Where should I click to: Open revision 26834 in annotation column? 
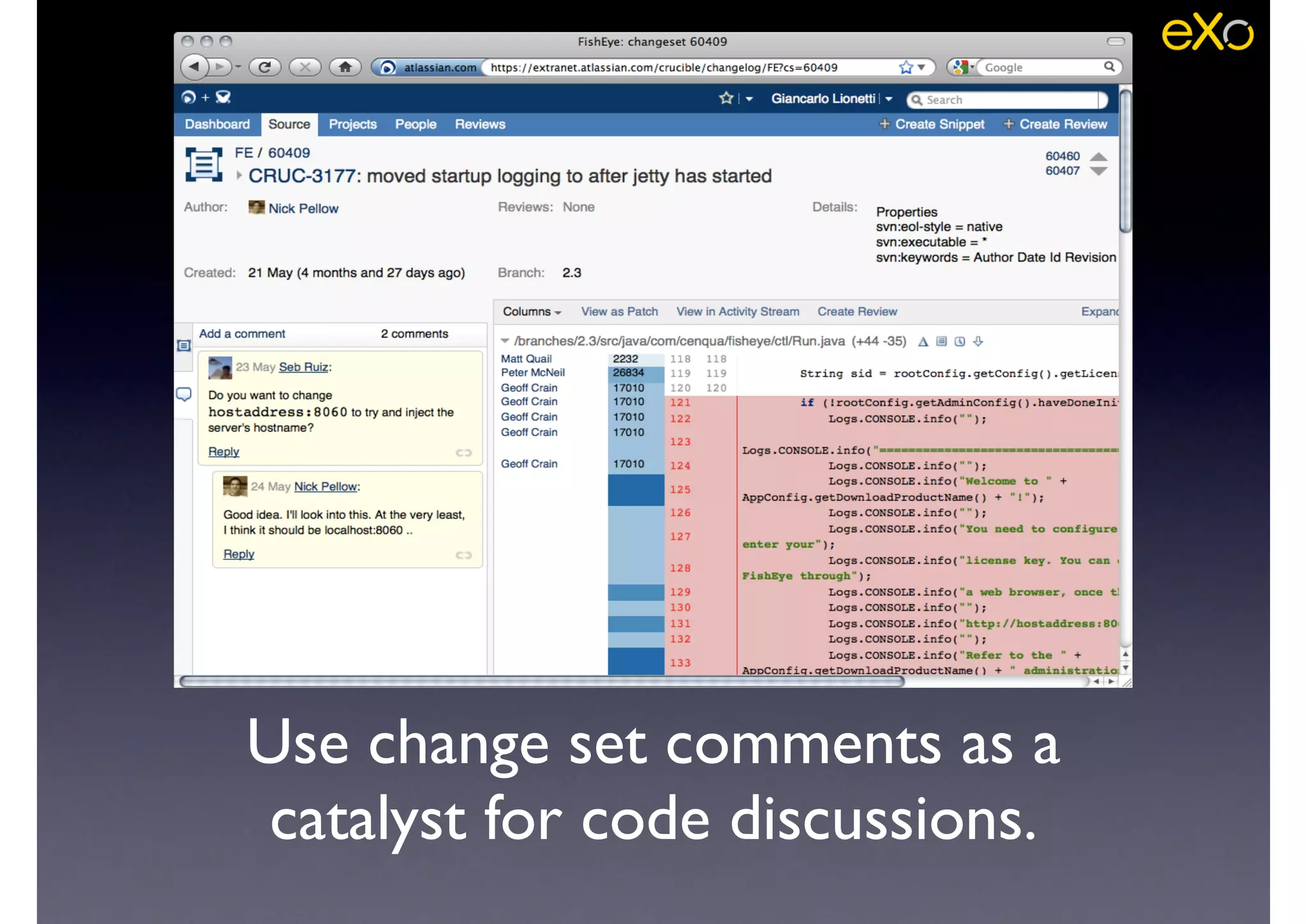click(629, 373)
